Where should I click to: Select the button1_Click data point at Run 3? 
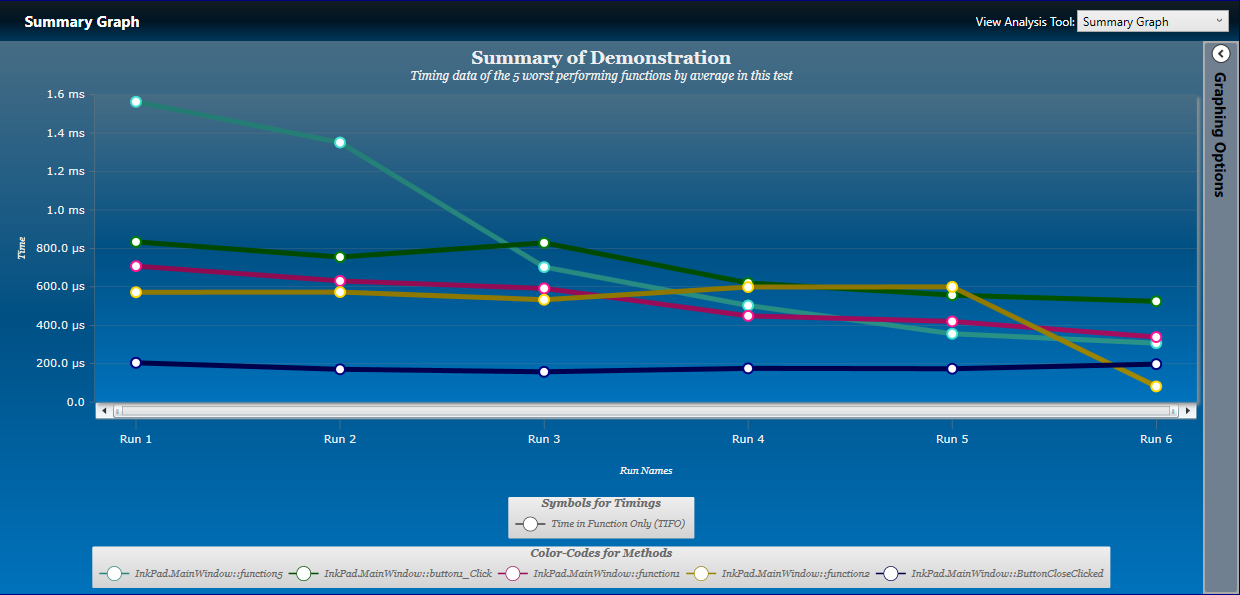544,243
